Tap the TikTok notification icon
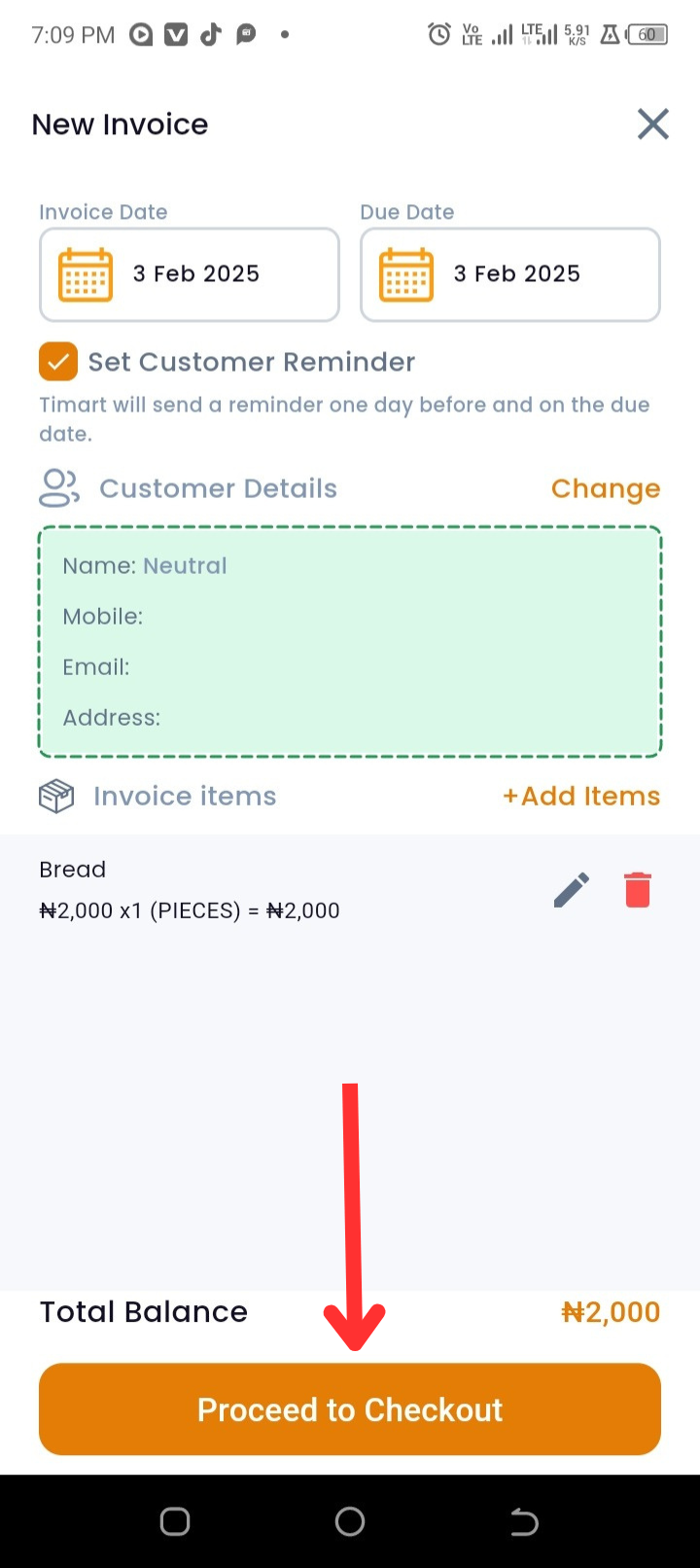Image resolution: width=700 pixels, height=1568 pixels. [x=210, y=35]
